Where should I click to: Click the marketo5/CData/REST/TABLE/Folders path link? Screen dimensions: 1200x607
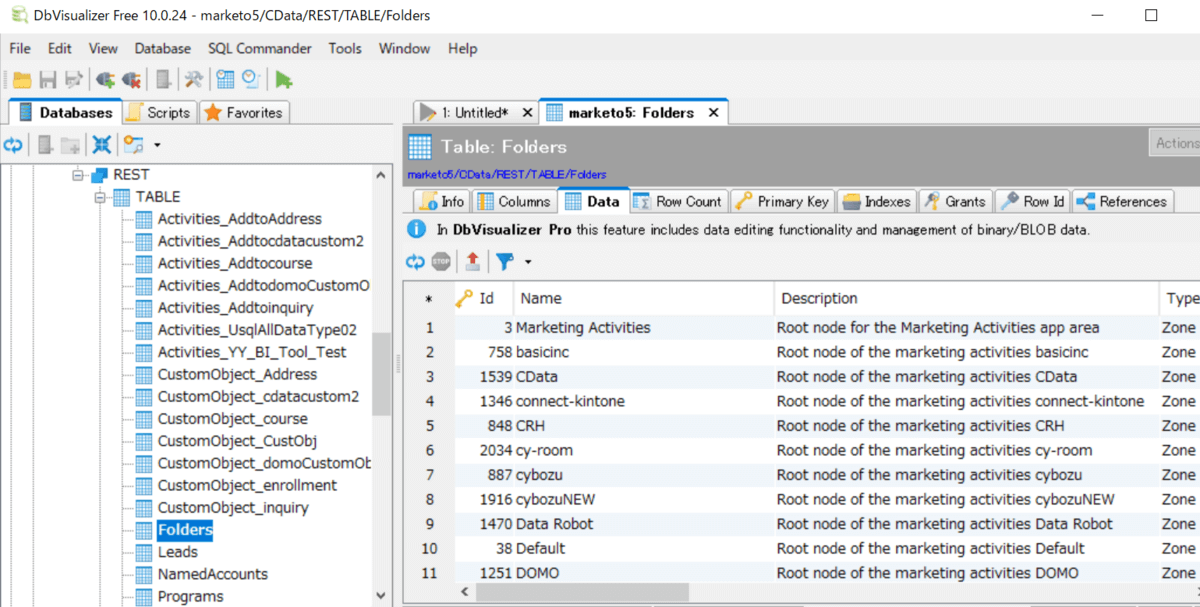(x=506, y=175)
